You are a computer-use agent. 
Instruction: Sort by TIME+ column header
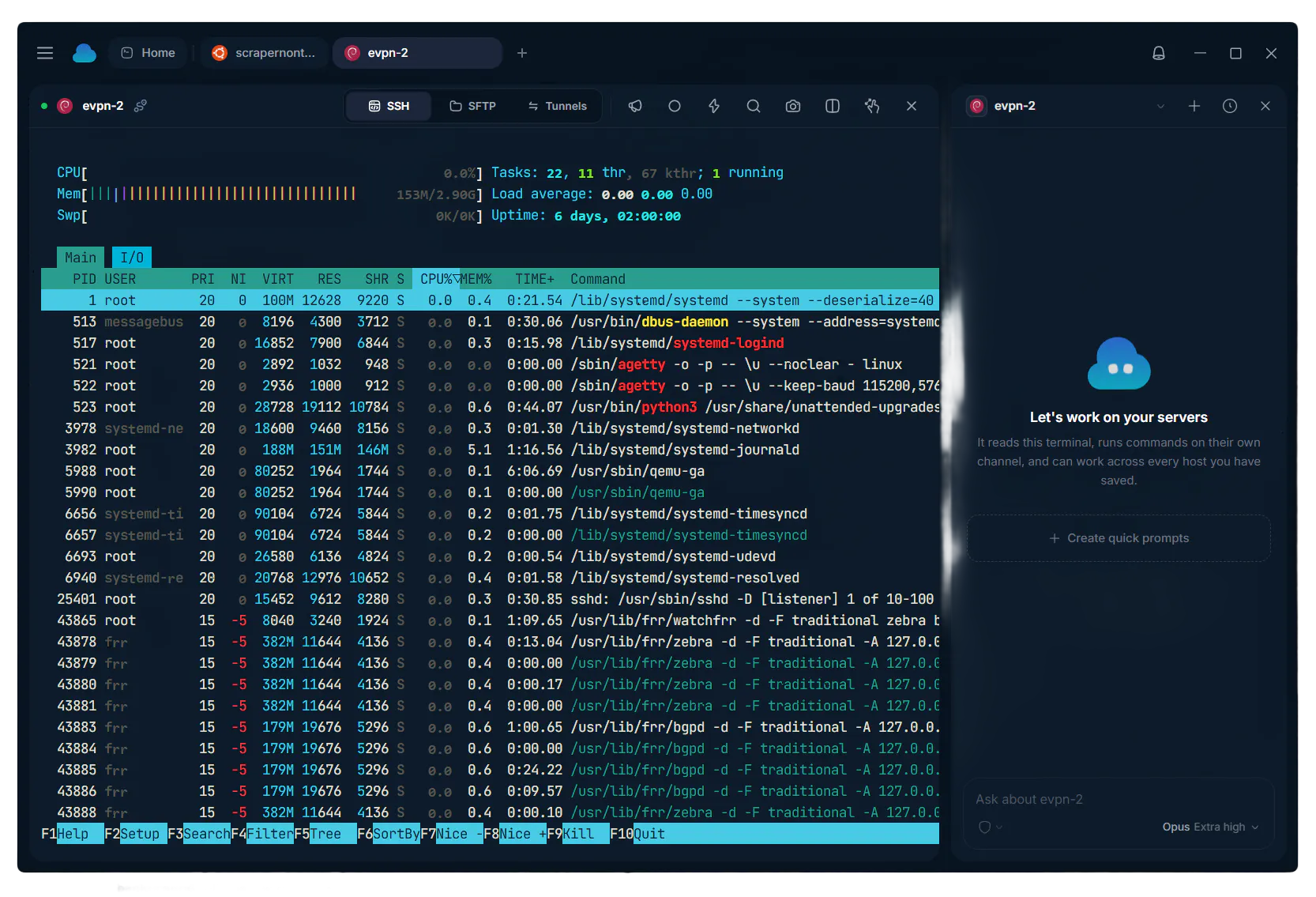(x=535, y=279)
